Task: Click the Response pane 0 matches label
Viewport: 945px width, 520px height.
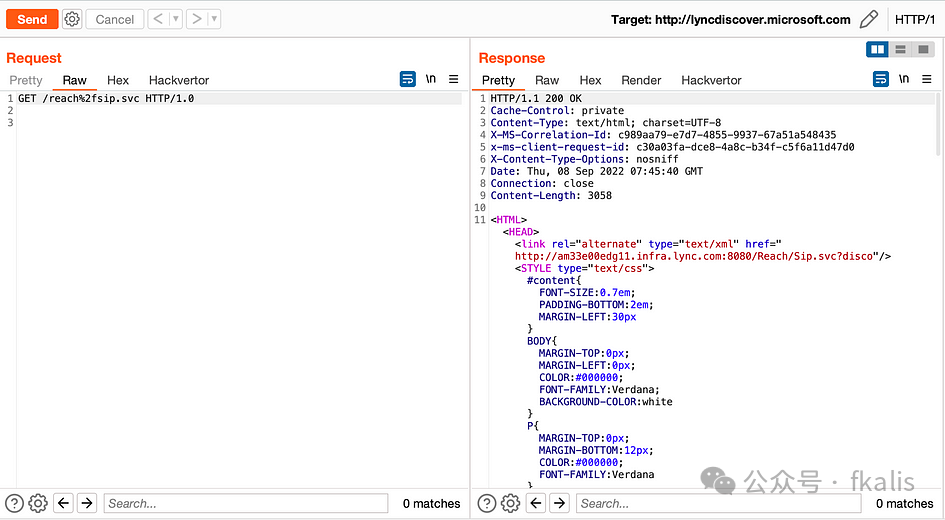Action: 905,503
